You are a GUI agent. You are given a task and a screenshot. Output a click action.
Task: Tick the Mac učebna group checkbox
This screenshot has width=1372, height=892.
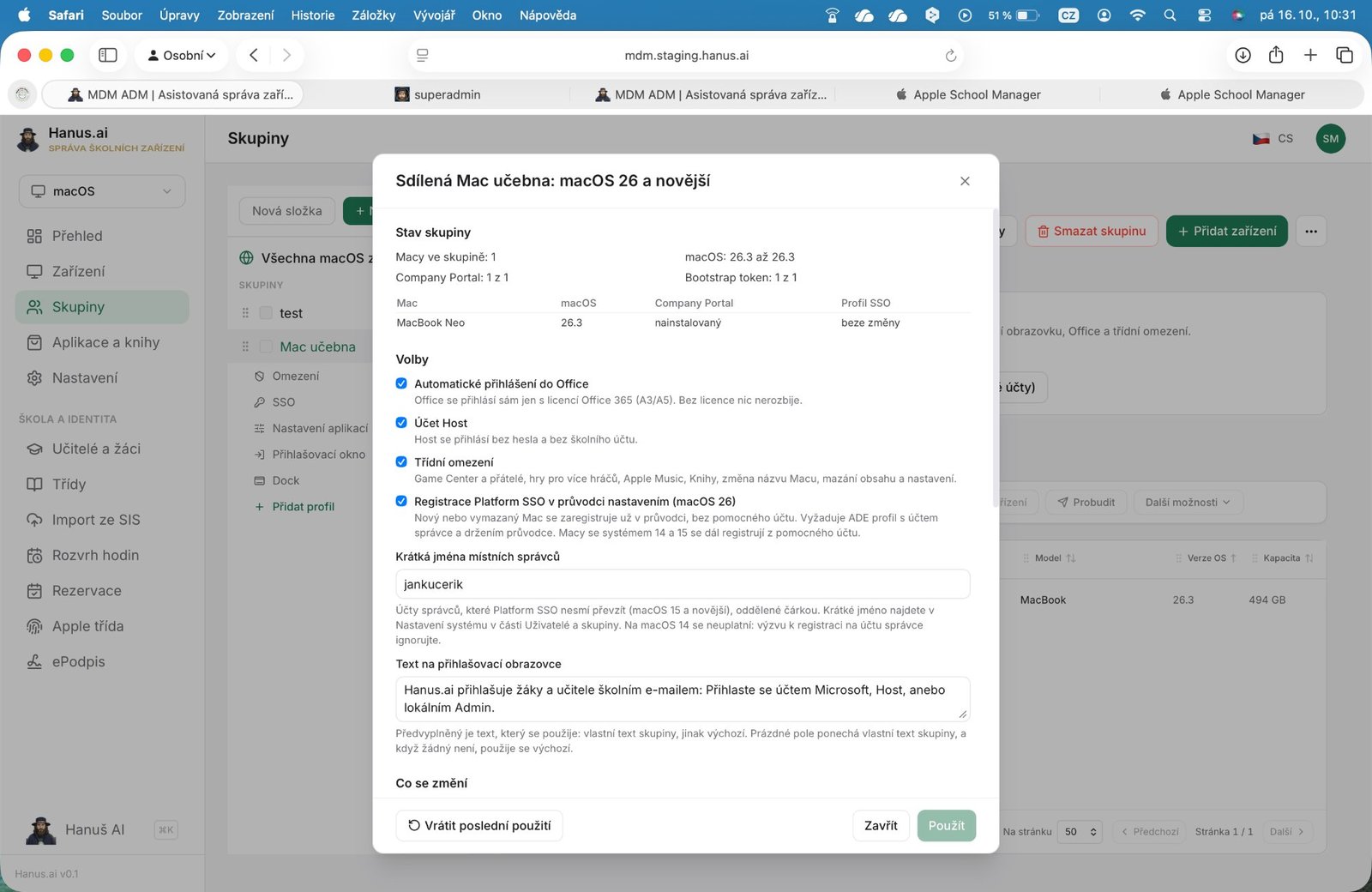(266, 347)
